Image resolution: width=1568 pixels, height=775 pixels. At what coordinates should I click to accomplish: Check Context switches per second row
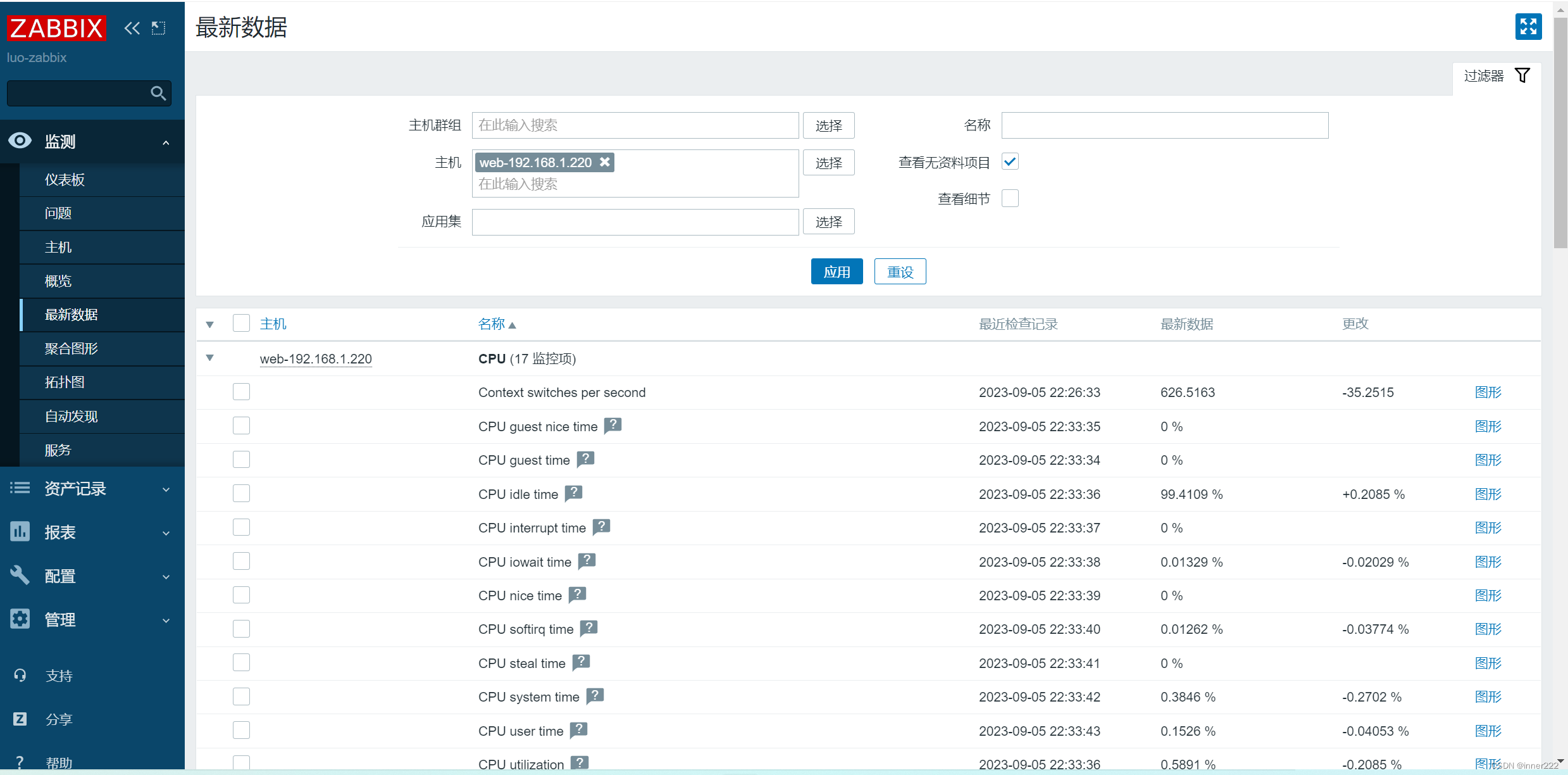point(241,392)
